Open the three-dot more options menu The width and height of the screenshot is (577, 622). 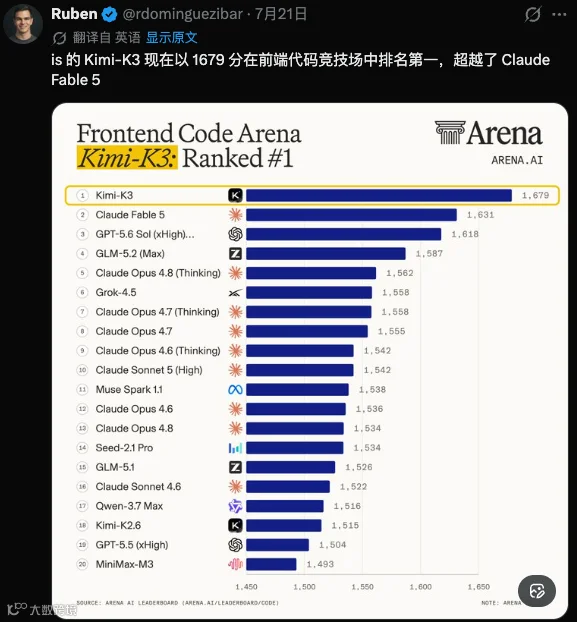point(559,15)
